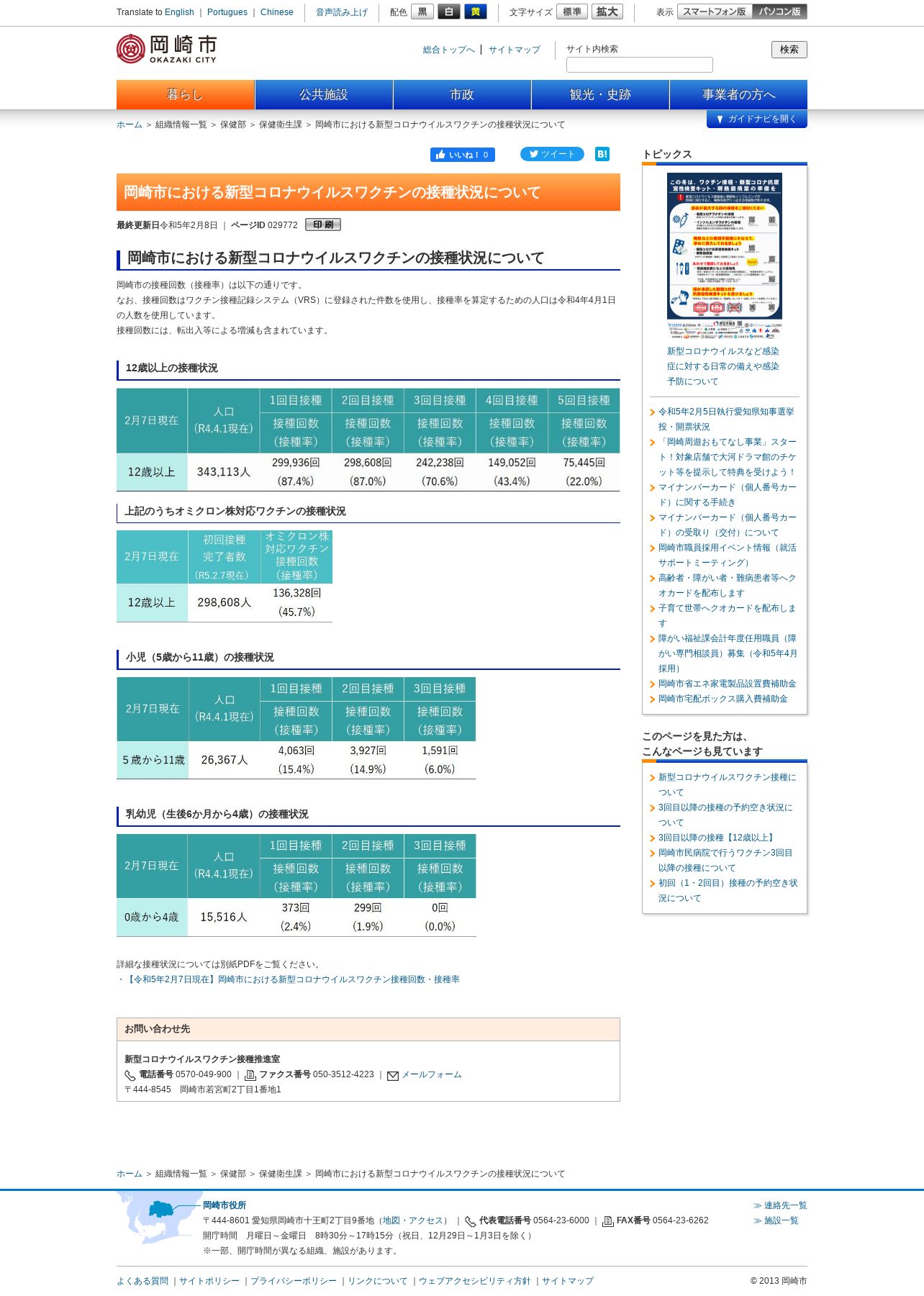The width and height of the screenshot is (924, 1296).
Task: Open the よくある質問 footer link
Action: 142,1281
